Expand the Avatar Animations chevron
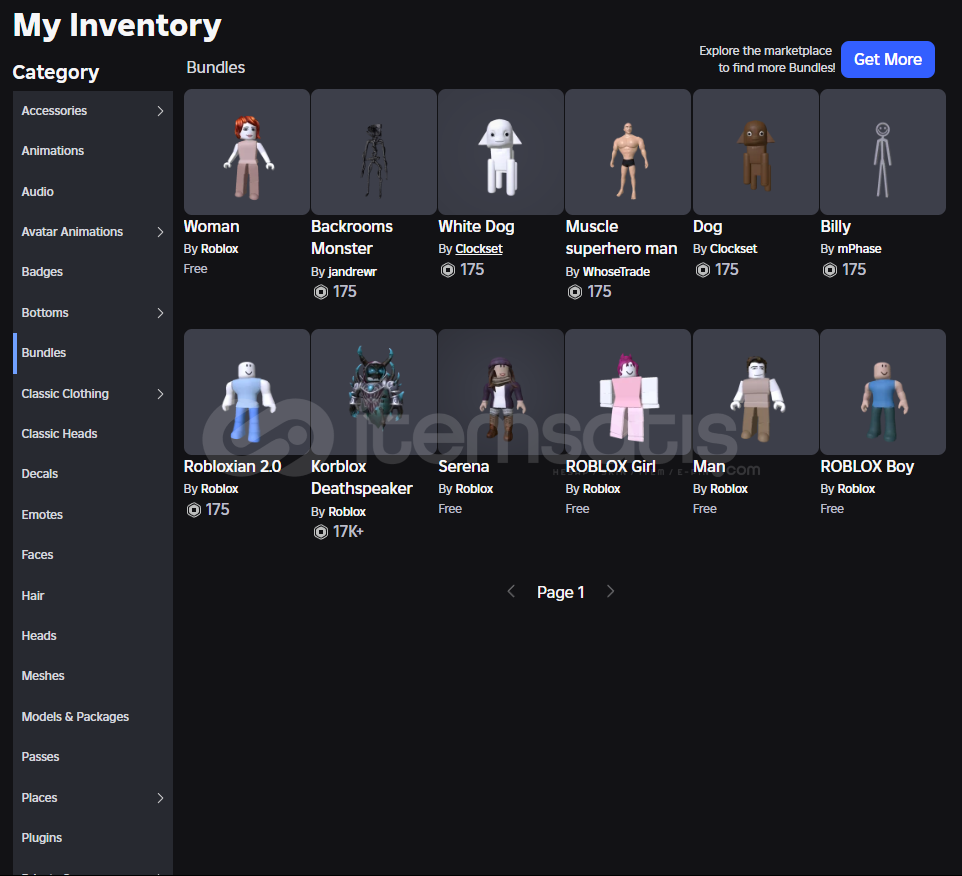 [x=160, y=232]
